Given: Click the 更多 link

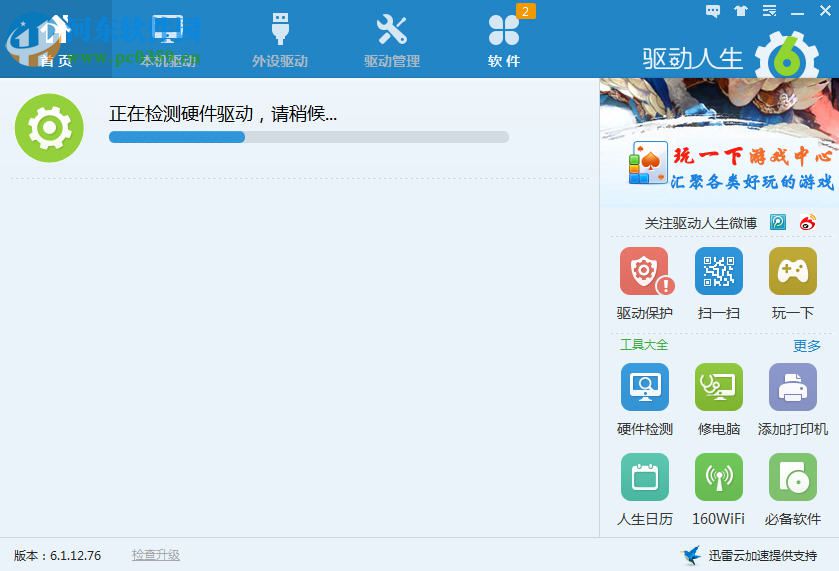Looking at the screenshot, I should coord(806,346).
